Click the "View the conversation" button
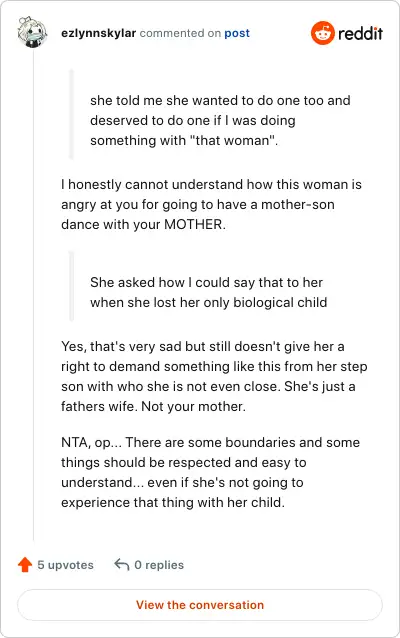This screenshot has height=638, width=400. [200, 605]
